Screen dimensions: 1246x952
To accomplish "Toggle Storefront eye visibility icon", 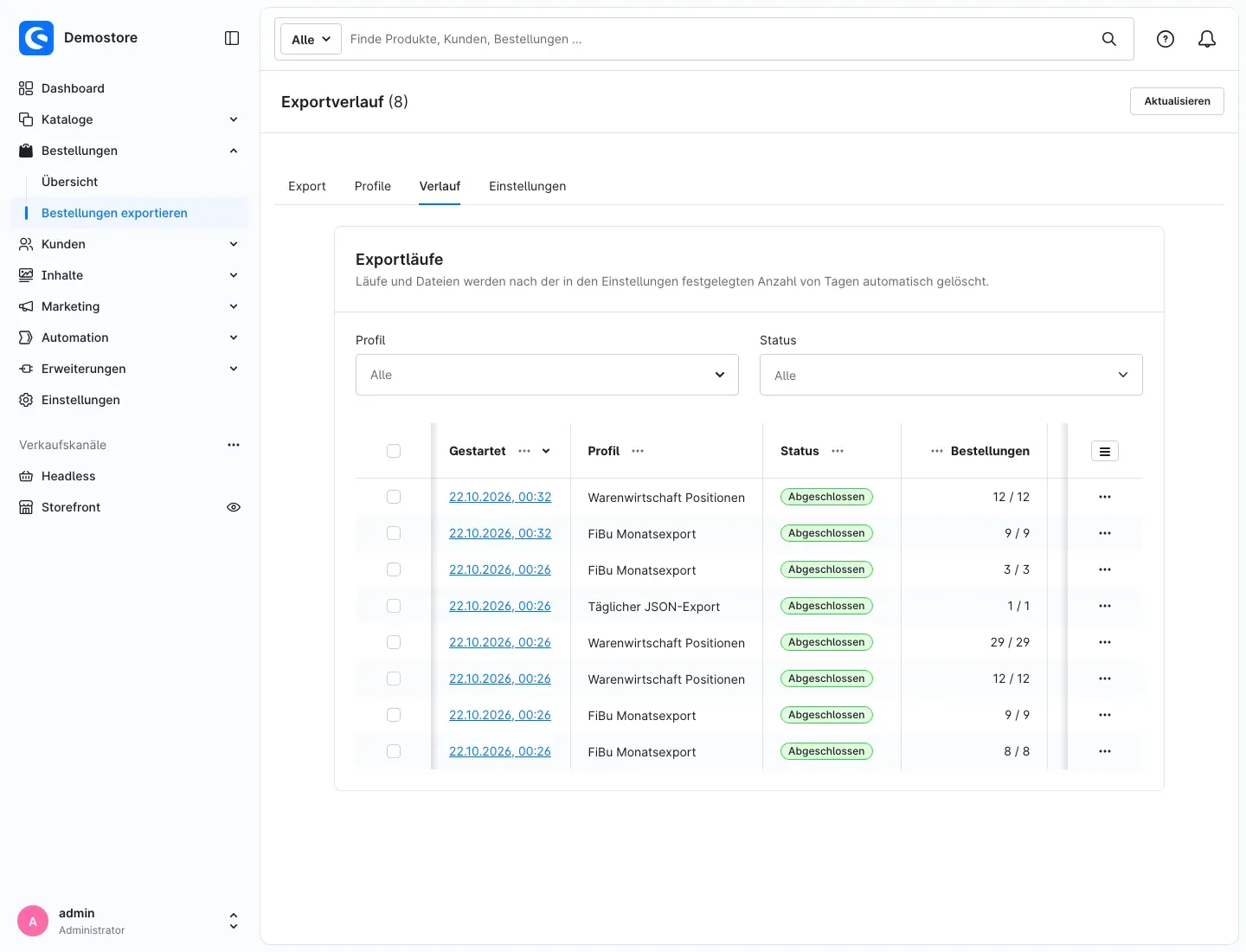I will [234, 507].
